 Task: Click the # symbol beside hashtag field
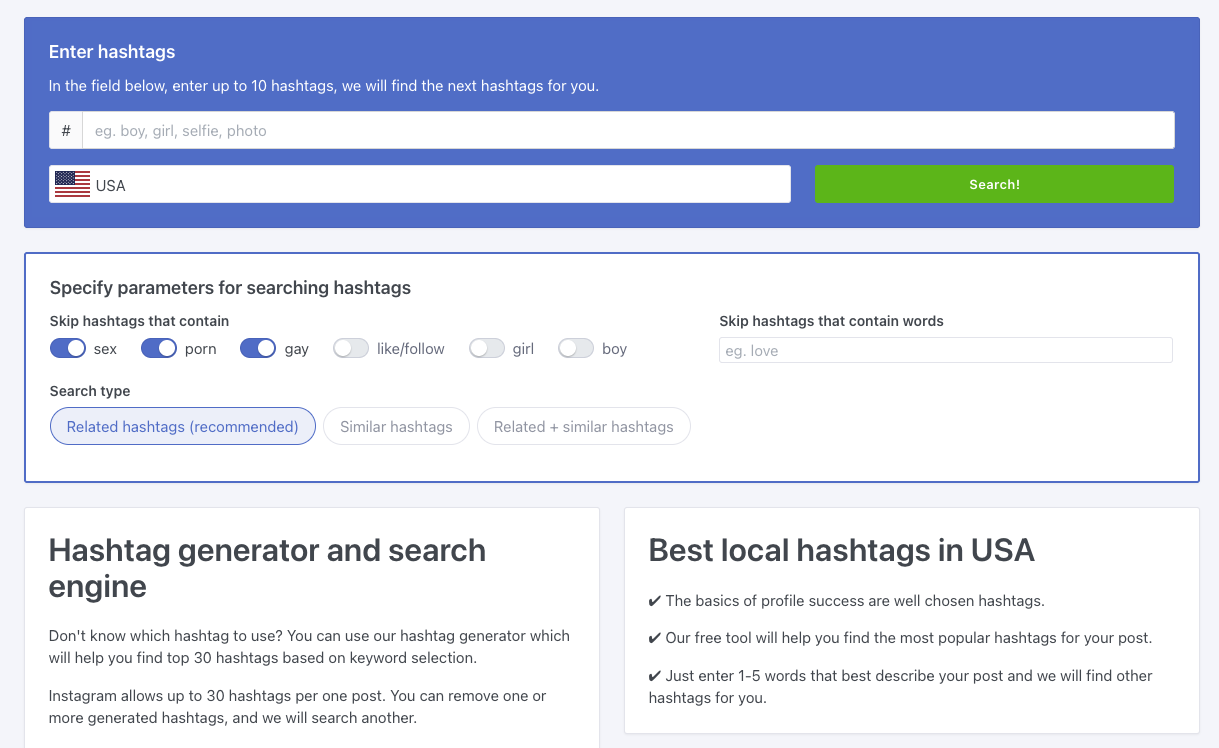(65, 130)
